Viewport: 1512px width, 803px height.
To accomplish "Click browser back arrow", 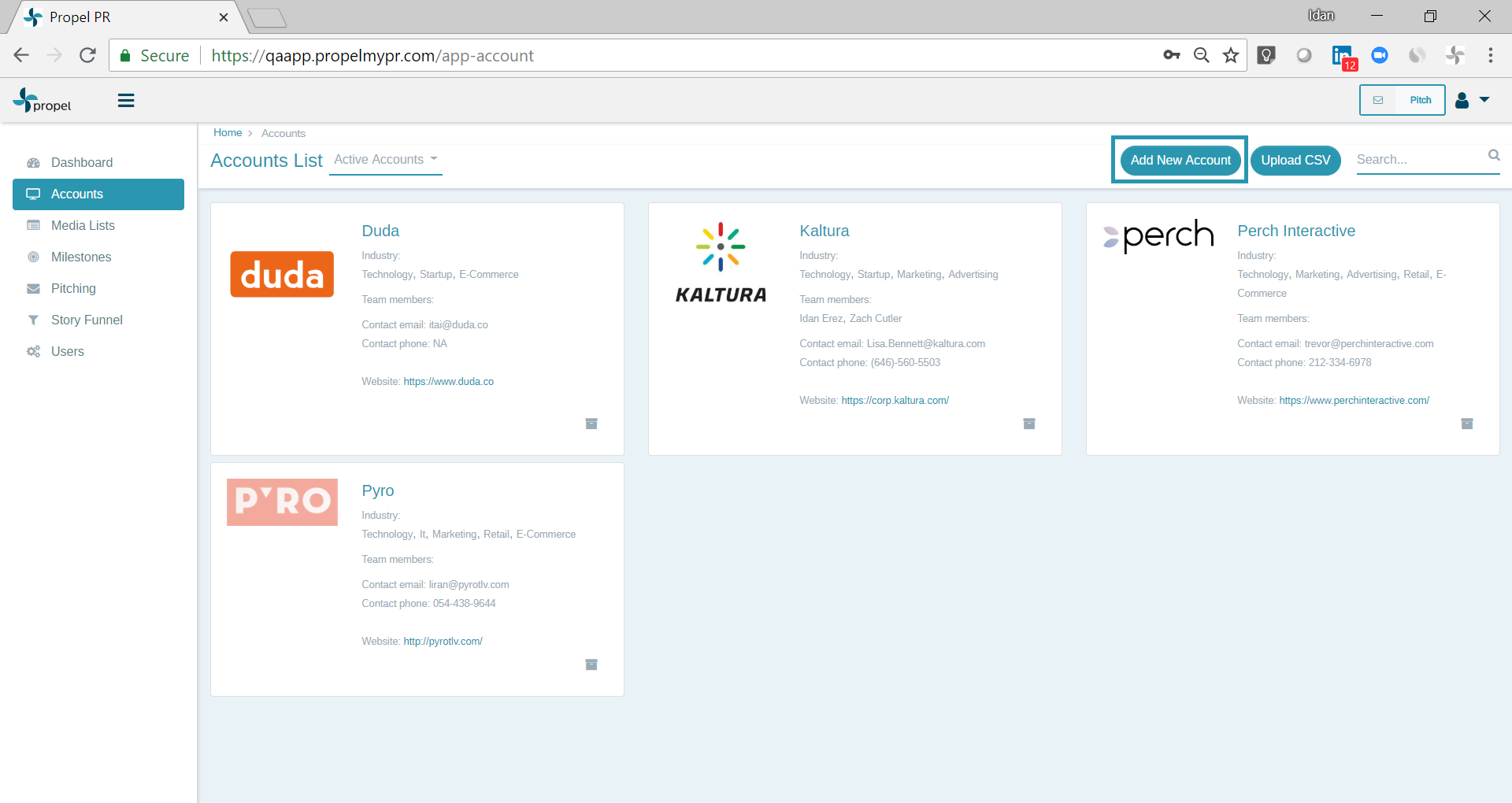I will 21,55.
